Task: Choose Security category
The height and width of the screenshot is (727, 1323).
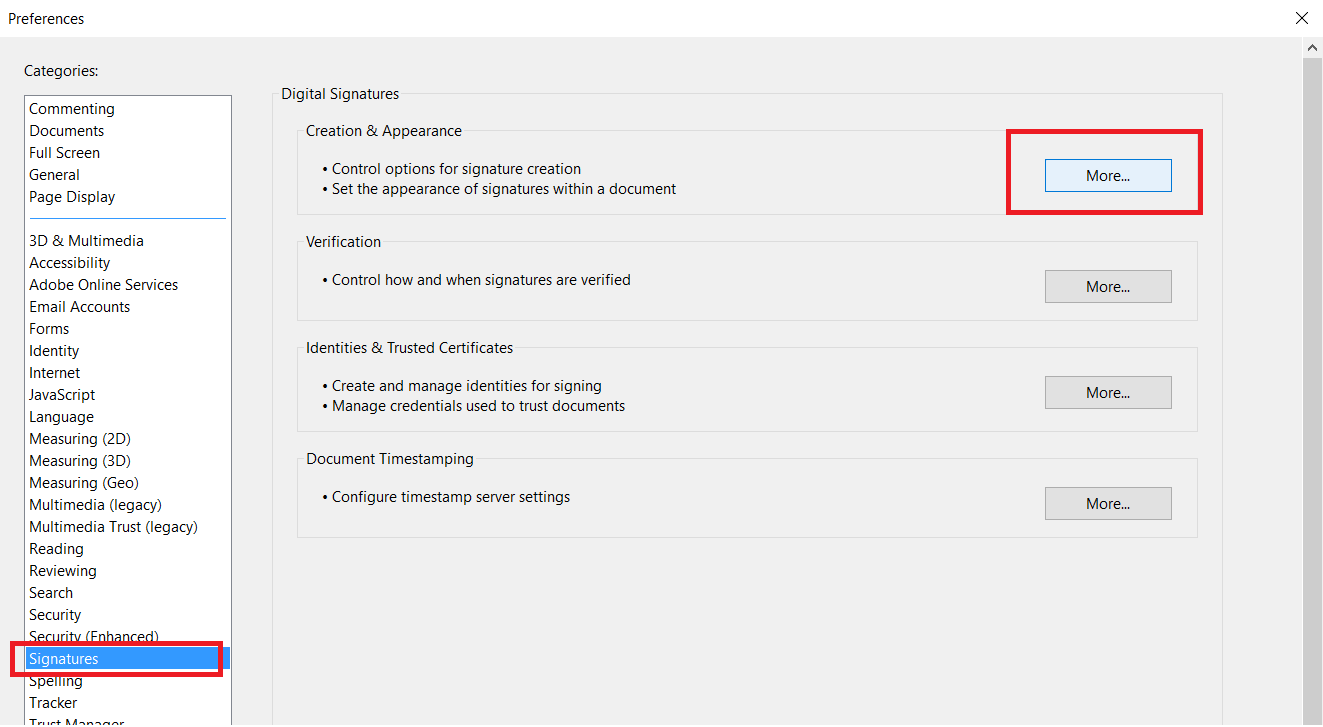Action: [x=55, y=615]
